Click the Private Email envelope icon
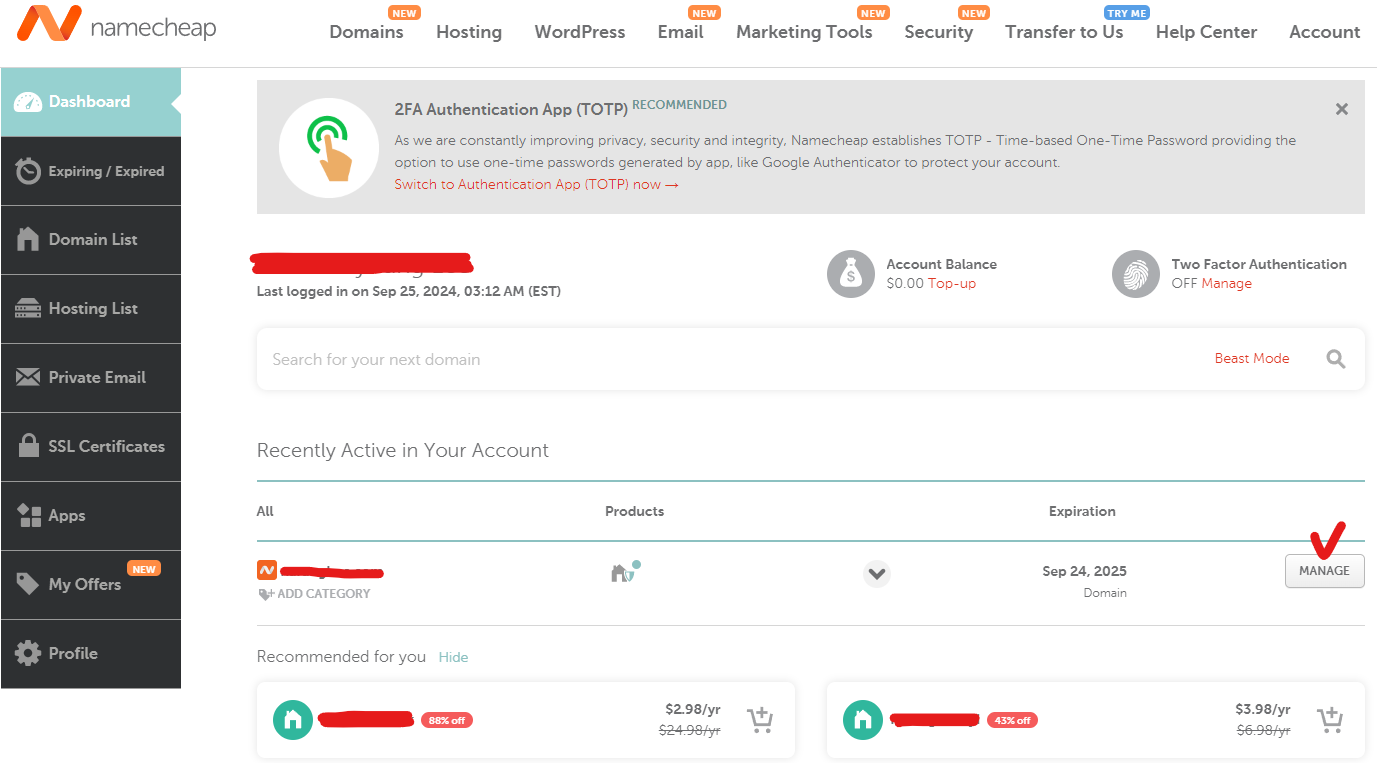Viewport: 1377px width, 763px height. click(28, 378)
